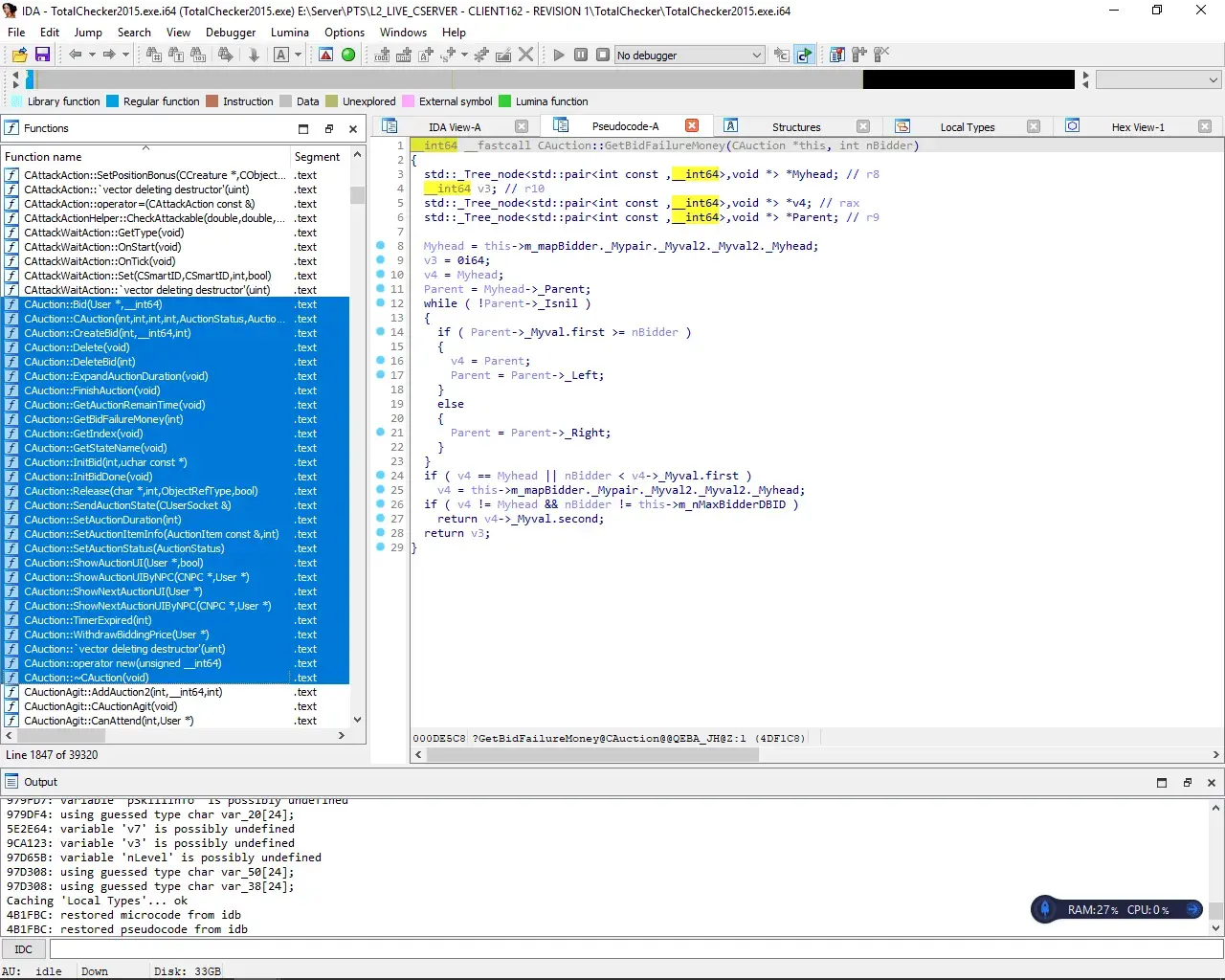Open the Jump menu
Image resolution: width=1225 pixels, height=980 pixels.
(88, 32)
